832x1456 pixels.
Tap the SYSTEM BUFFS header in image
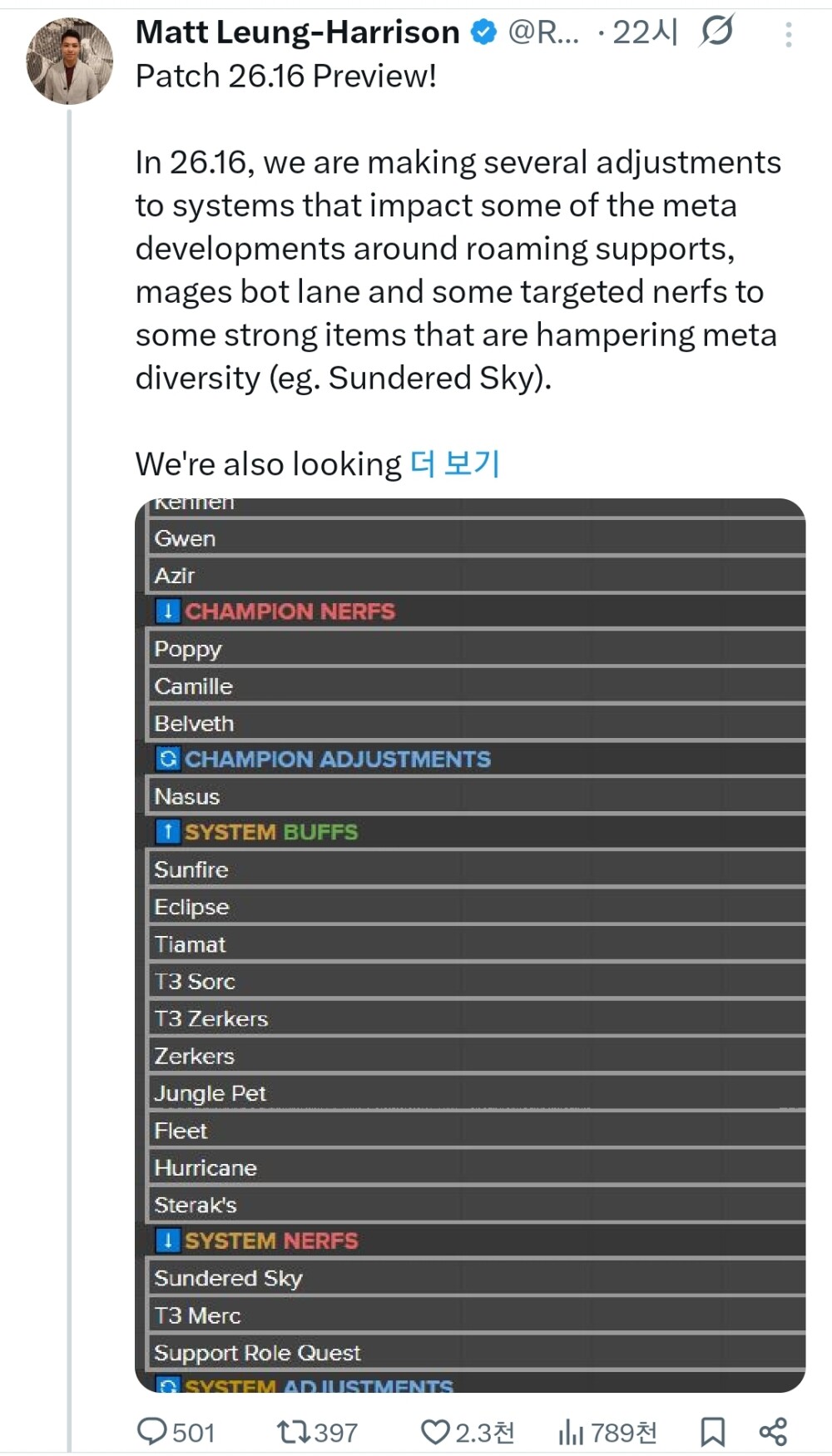click(x=271, y=832)
